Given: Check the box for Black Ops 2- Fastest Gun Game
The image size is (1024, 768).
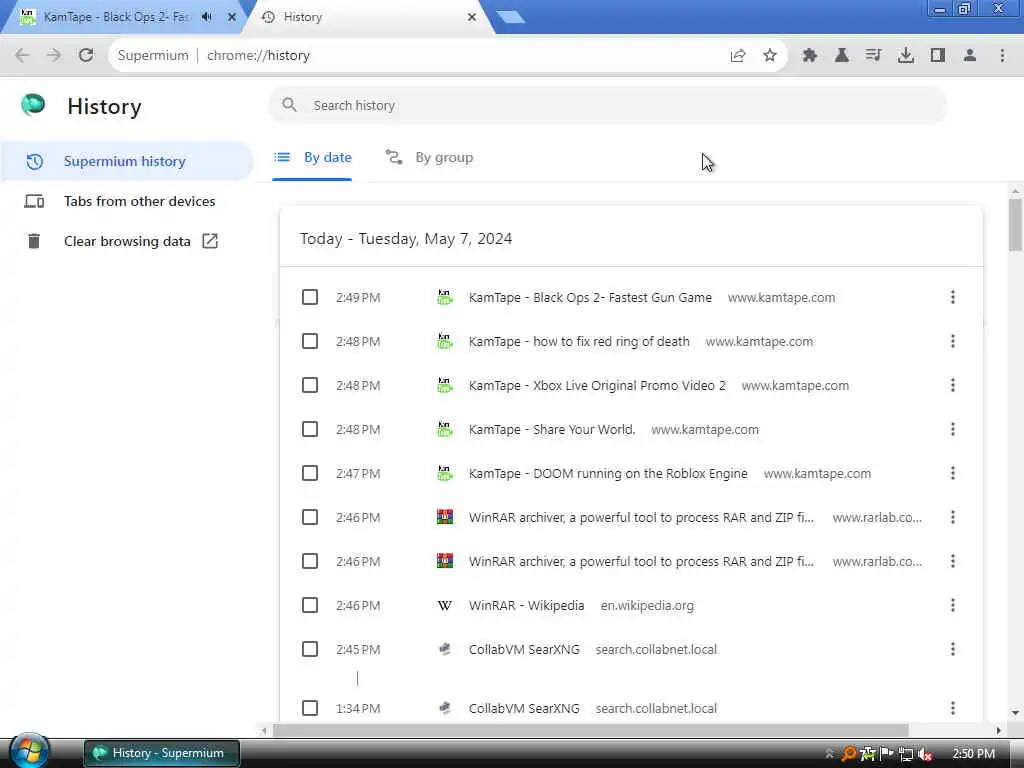Looking at the screenshot, I should click(x=310, y=297).
